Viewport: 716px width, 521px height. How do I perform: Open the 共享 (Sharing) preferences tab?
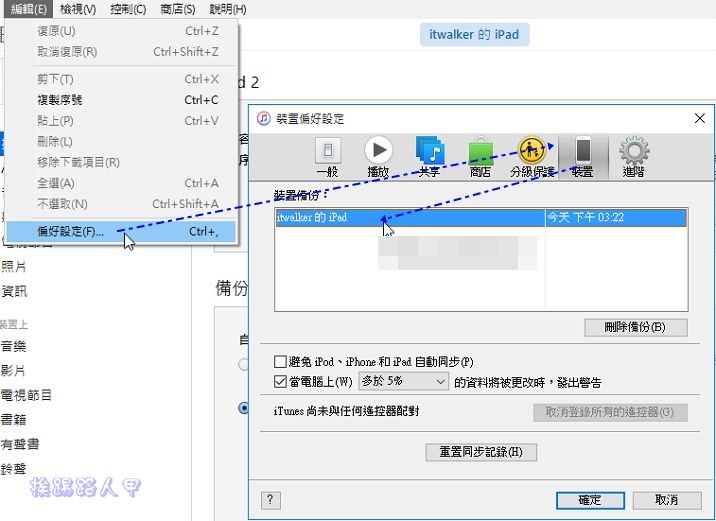click(429, 157)
